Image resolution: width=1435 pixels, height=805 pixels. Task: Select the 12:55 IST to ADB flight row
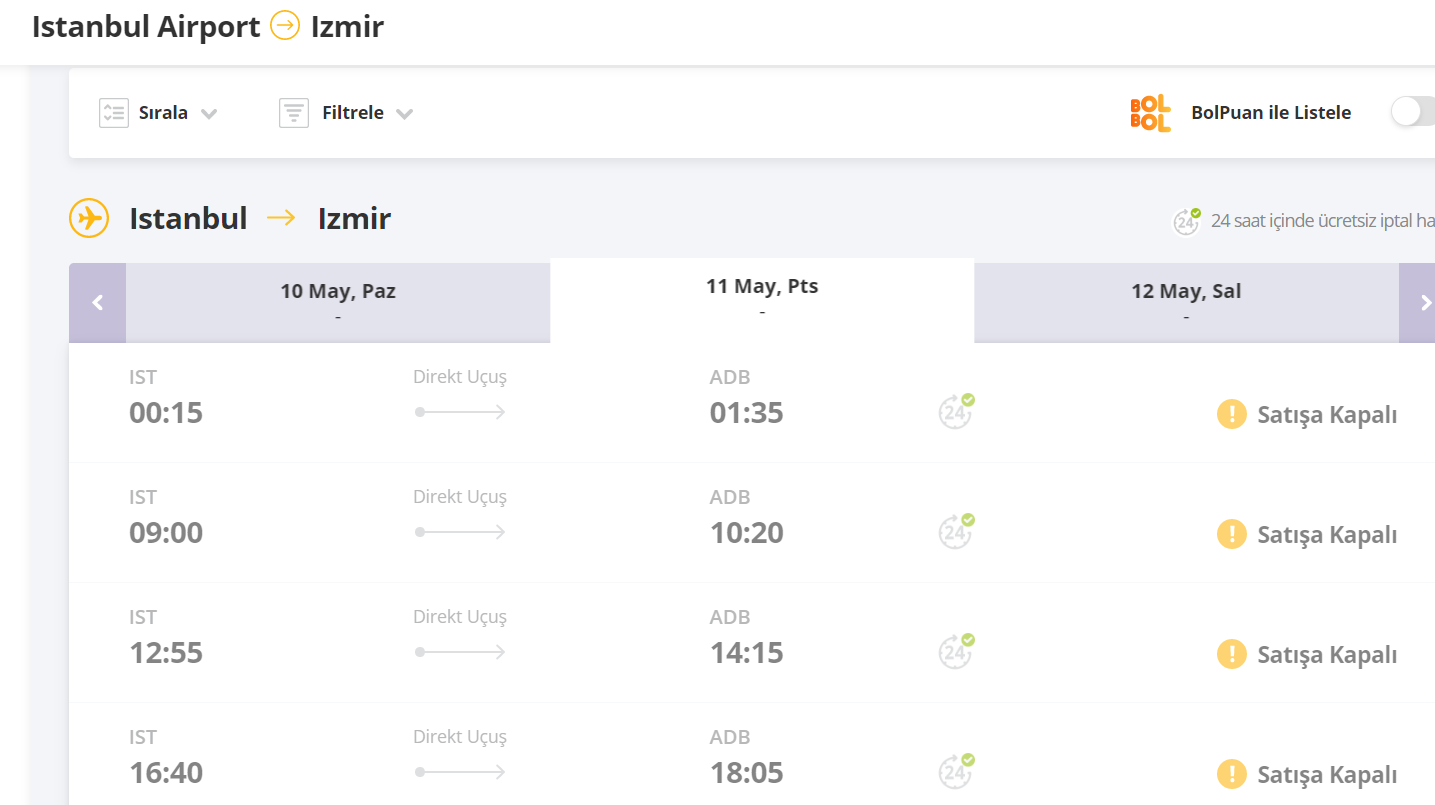click(x=600, y=642)
